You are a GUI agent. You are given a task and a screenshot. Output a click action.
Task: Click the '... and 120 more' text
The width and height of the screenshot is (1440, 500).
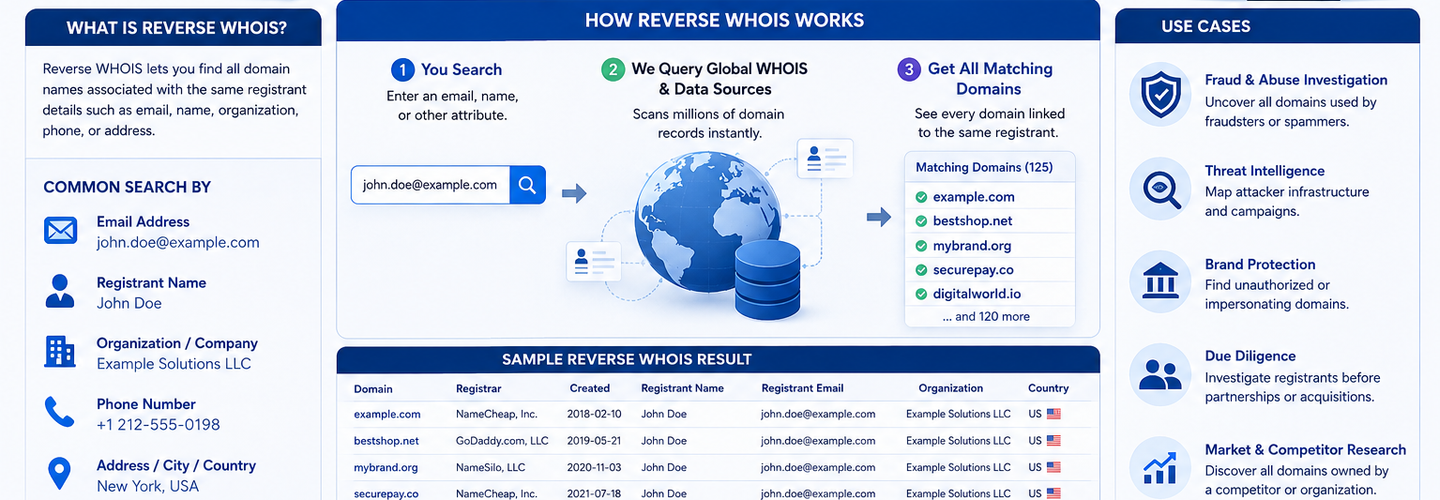coord(985,317)
